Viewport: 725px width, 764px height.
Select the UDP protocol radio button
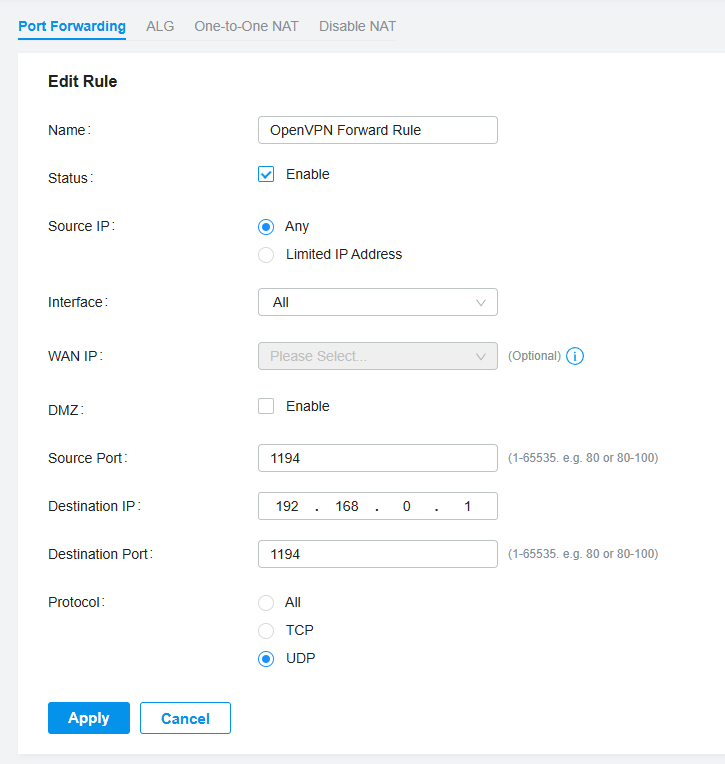pos(266,659)
